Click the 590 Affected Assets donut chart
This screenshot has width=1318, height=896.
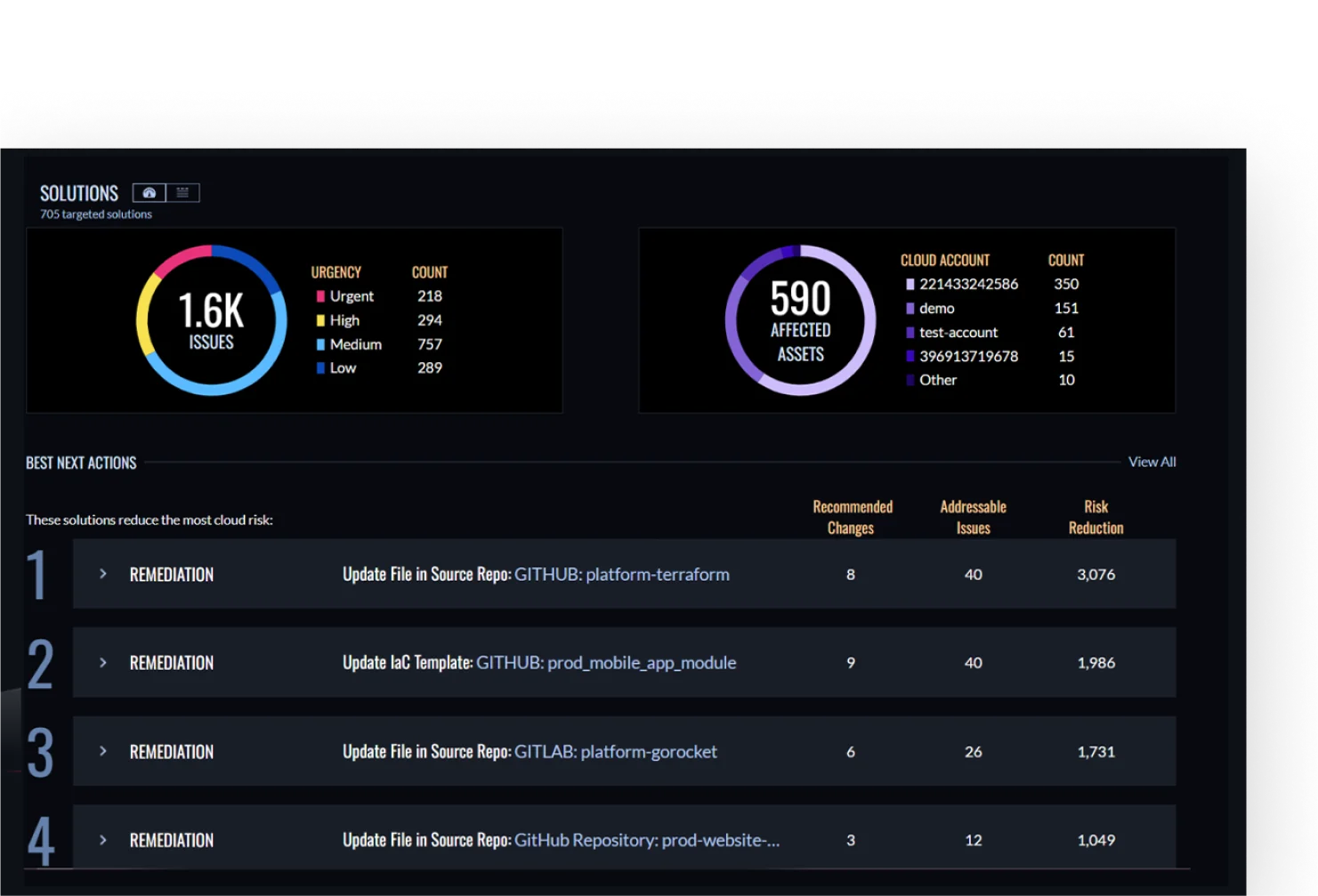(x=801, y=320)
